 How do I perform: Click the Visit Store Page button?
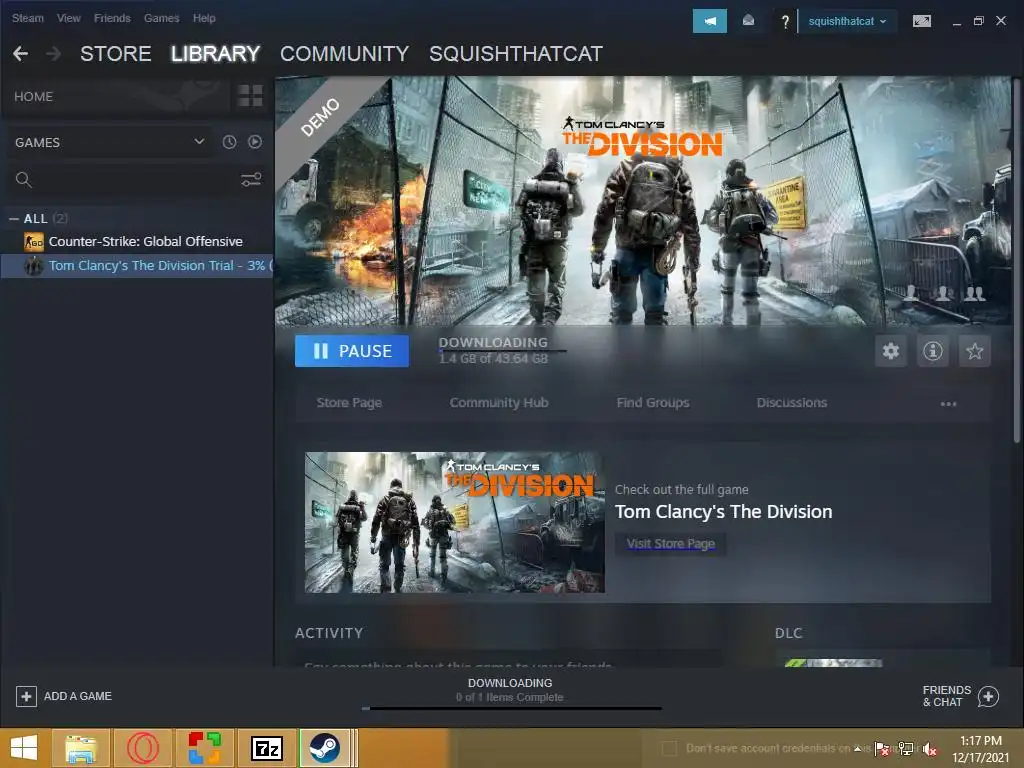click(671, 543)
